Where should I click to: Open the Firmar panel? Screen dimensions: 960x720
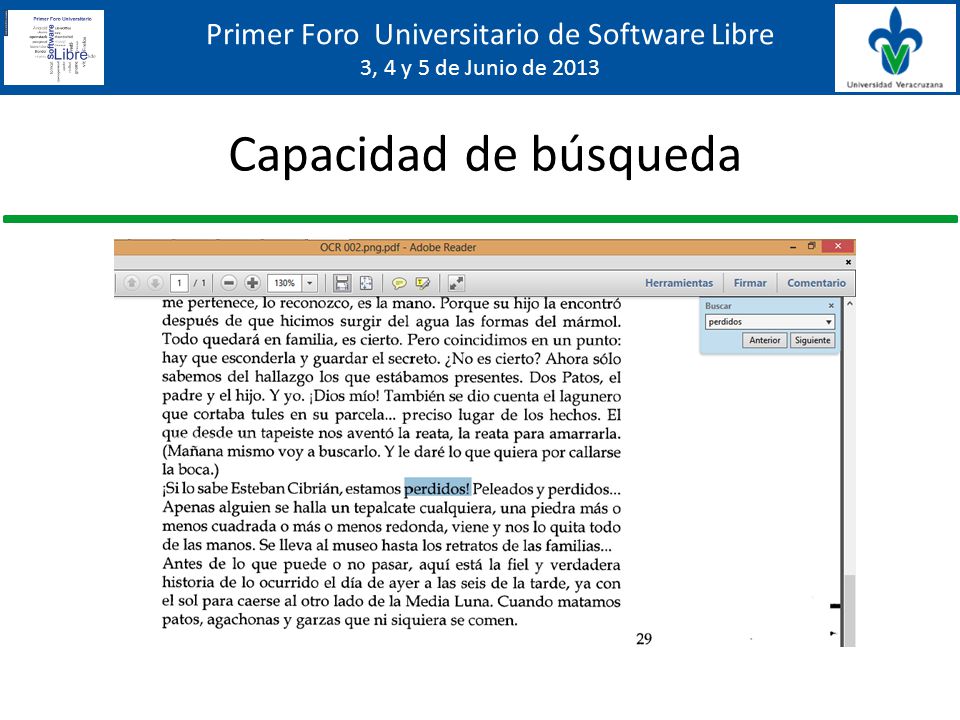click(x=750, y=283)
